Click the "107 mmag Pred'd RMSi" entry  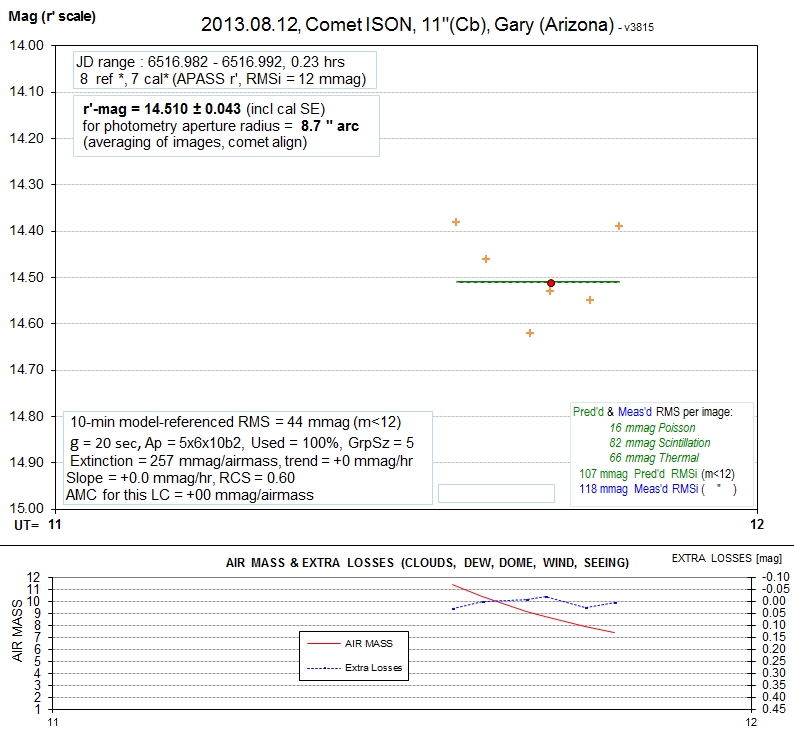click(657, 474)
